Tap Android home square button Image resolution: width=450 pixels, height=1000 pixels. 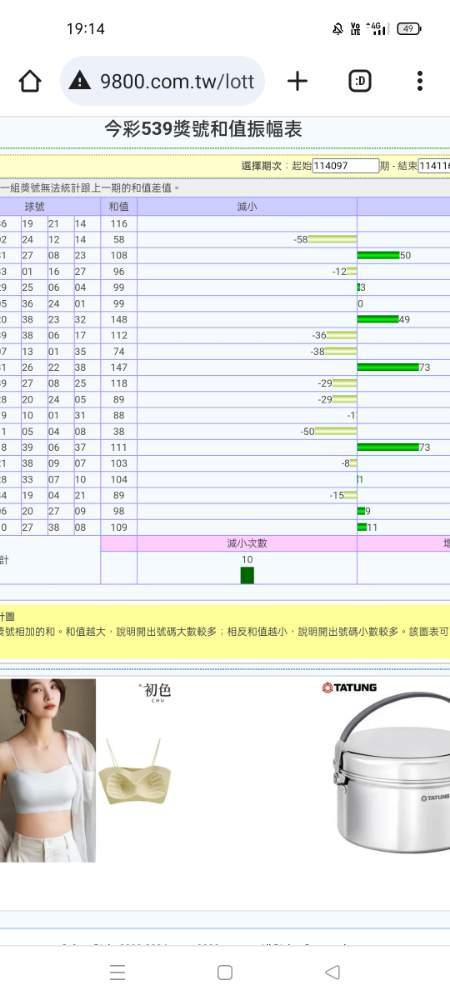tap(224, 972)
